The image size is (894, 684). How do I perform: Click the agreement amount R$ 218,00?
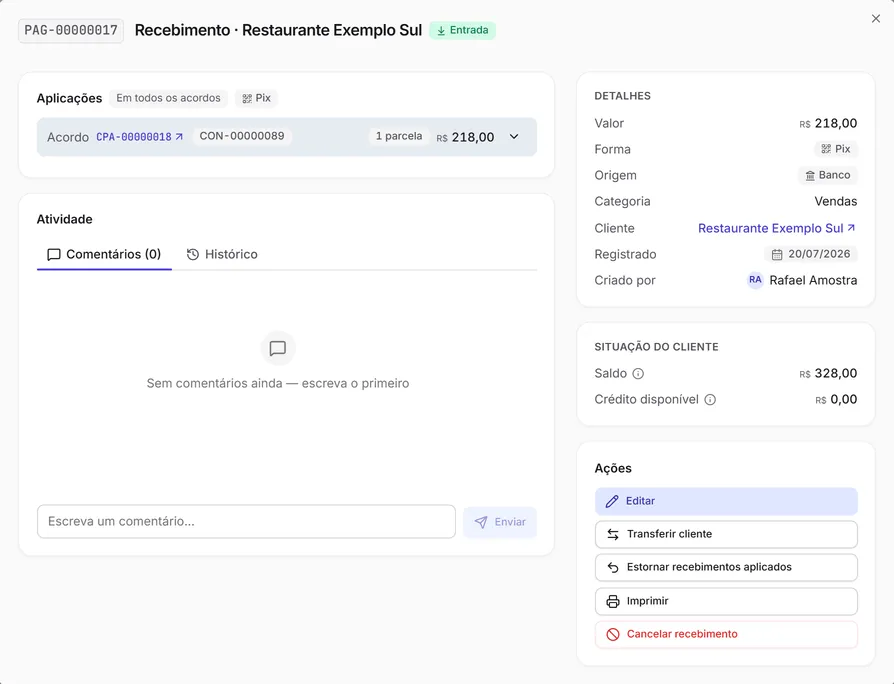[x=465, y=137]
